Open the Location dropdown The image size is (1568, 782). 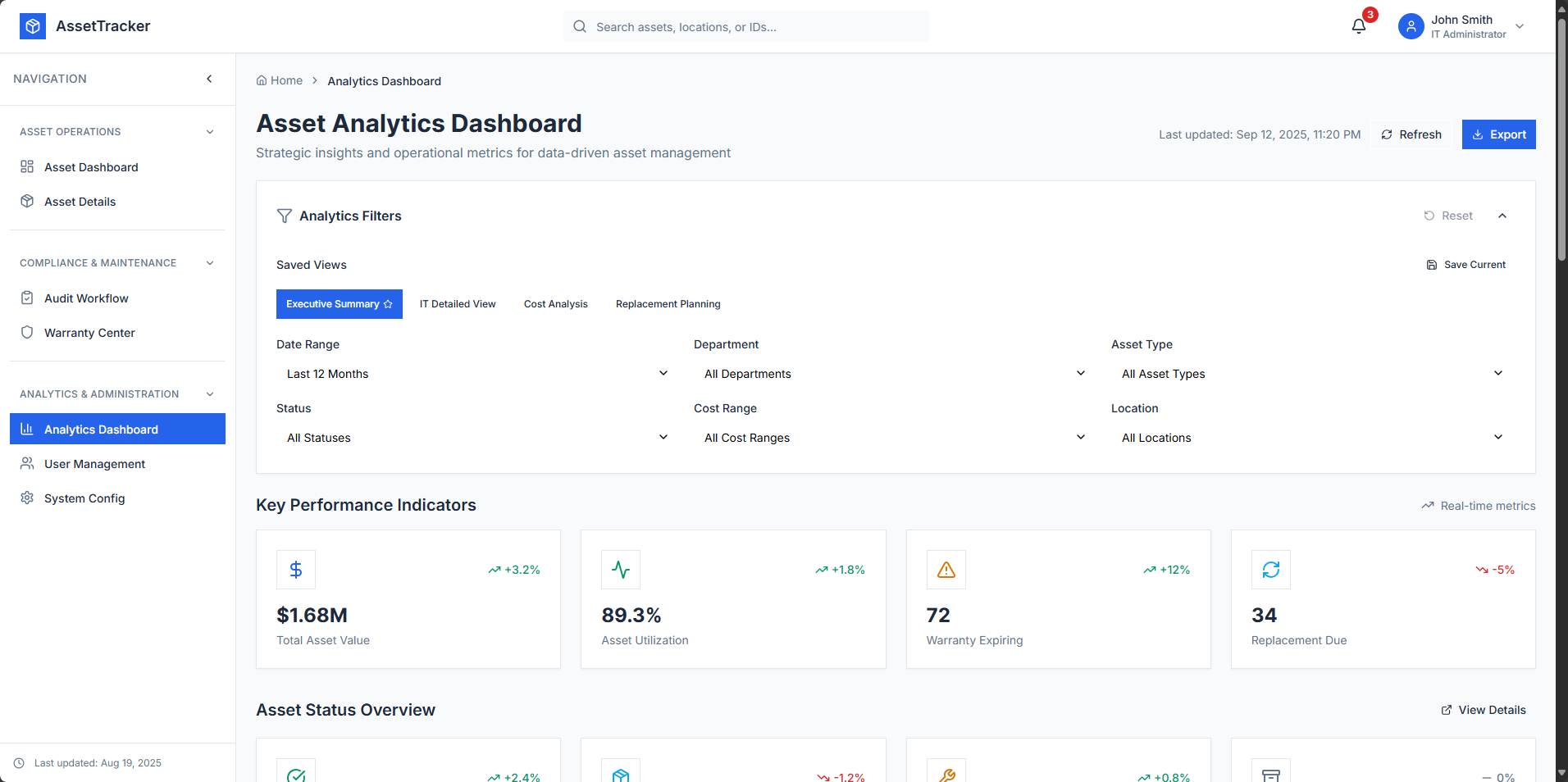tap(1312, 438)
